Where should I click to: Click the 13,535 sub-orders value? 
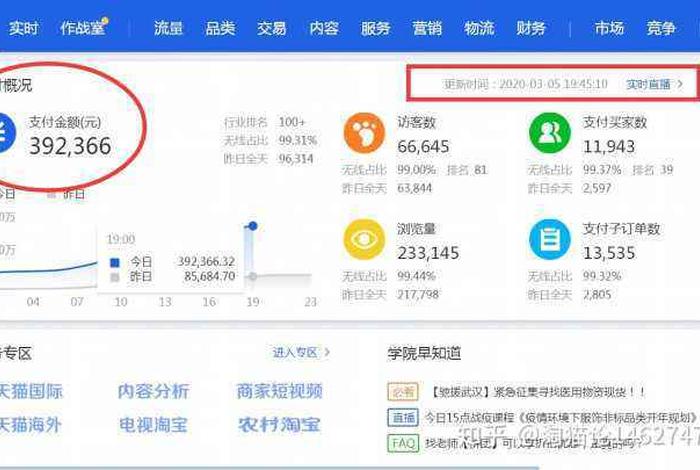[609, 253]
